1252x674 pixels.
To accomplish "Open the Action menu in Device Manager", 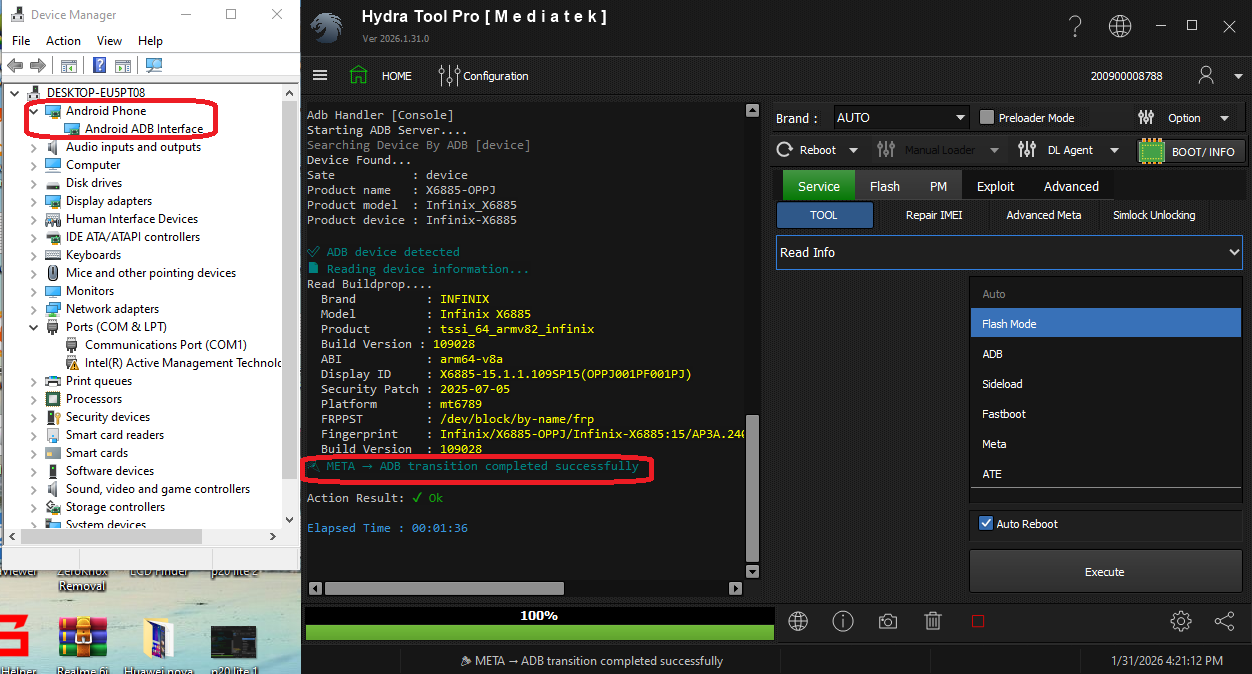I will 63,41.
